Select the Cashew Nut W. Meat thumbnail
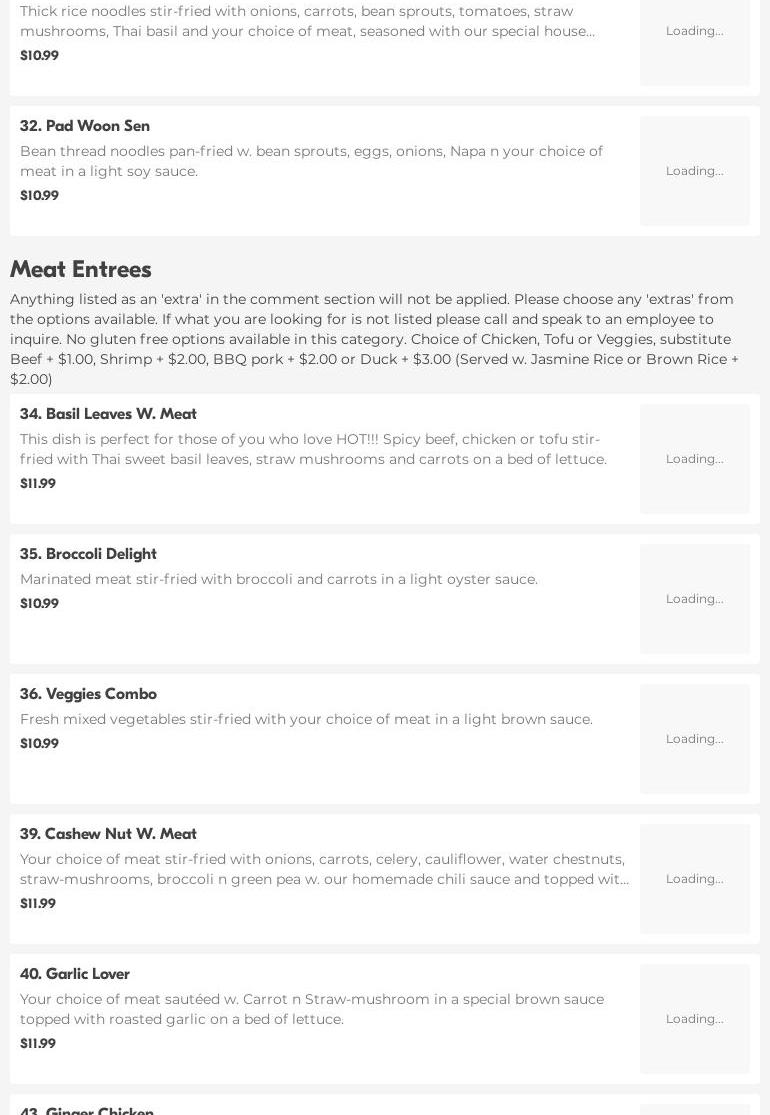Screen dimensions: 770x1115 pyautogui.click(x=694, y=879)
